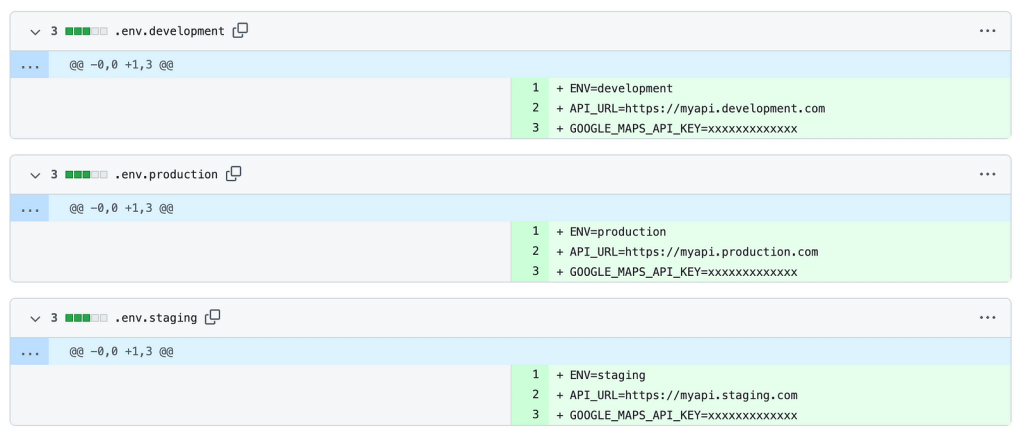Screen dimensions: 1024x438
Task: Open the .env.production file link
Action: (x=165, y=174)
